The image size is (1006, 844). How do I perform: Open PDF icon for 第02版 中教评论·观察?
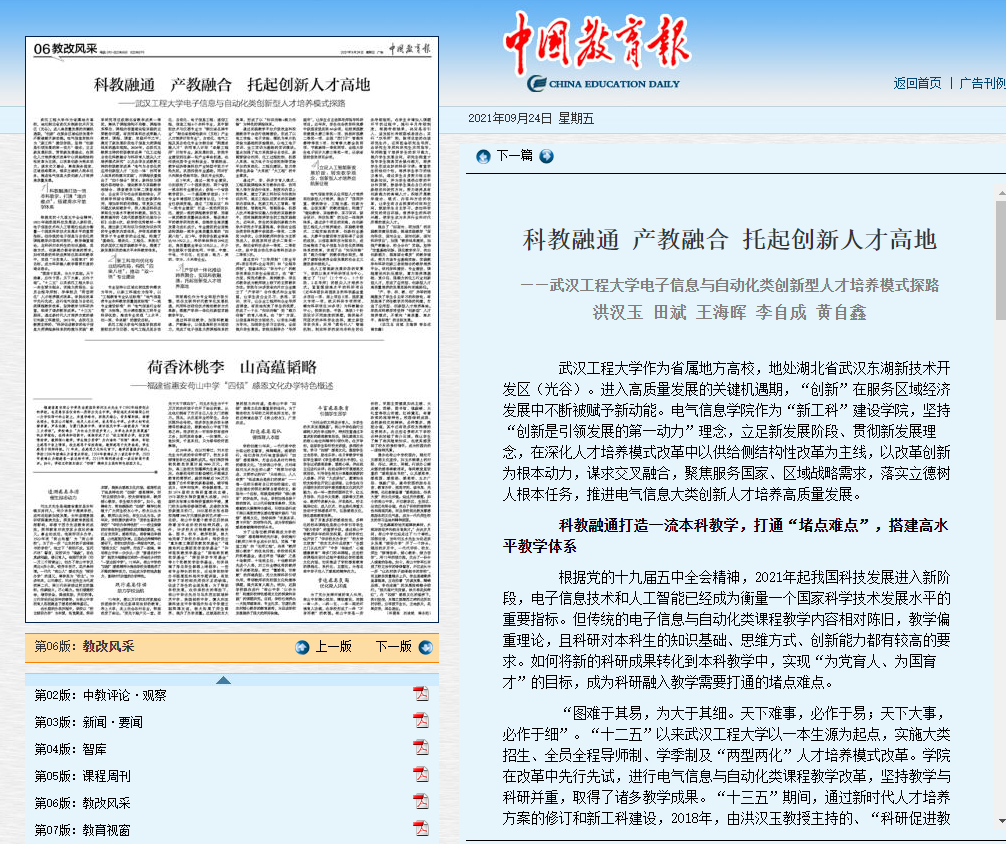point(421,694)
